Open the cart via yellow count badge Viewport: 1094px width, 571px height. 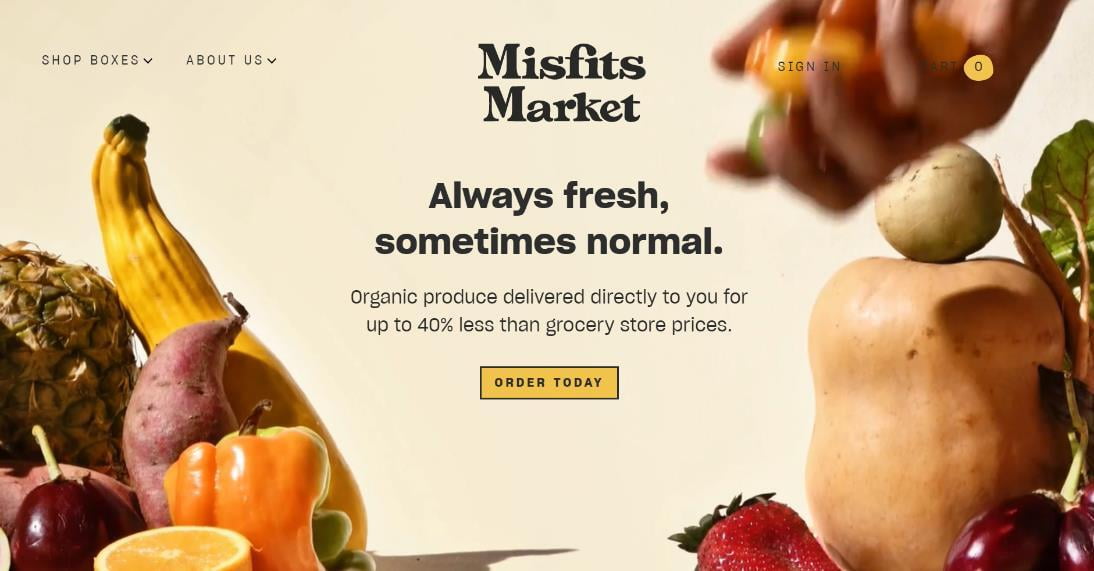pyautogui.click(x=978, y=67)
